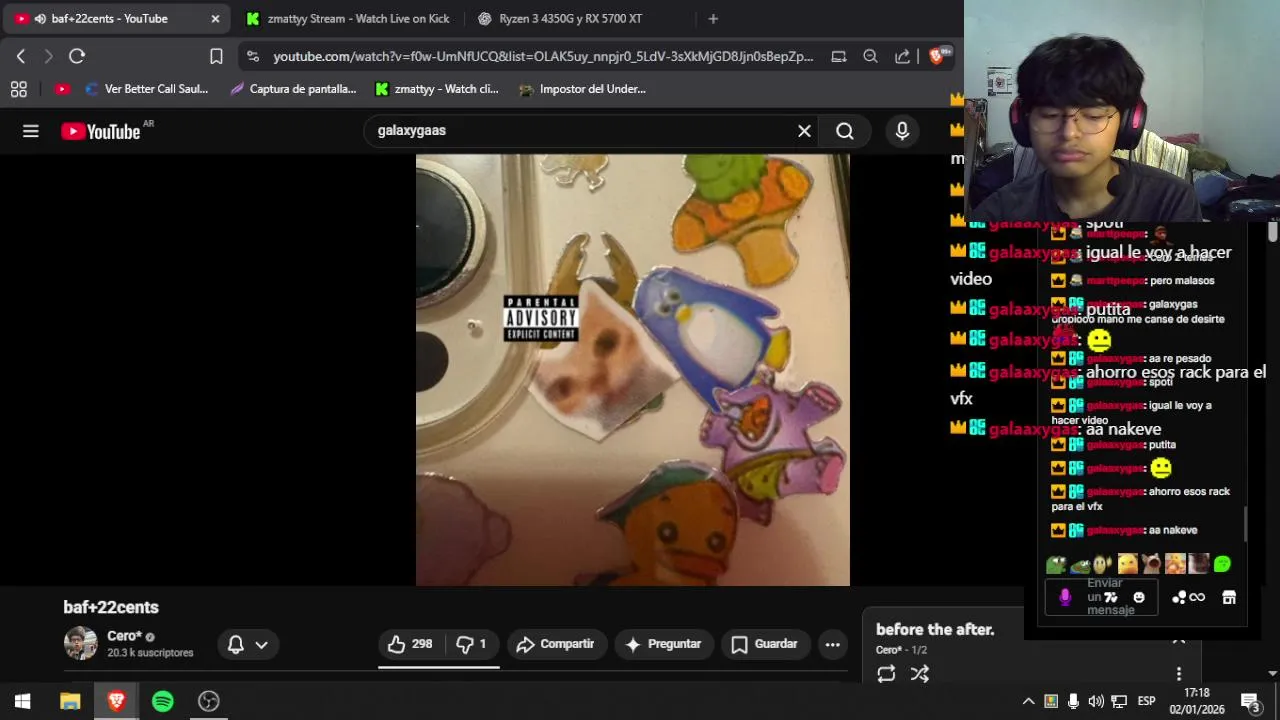Open the ESP language selector
This screenshot has height=720, width=1280.
(x=1147, y=701)
